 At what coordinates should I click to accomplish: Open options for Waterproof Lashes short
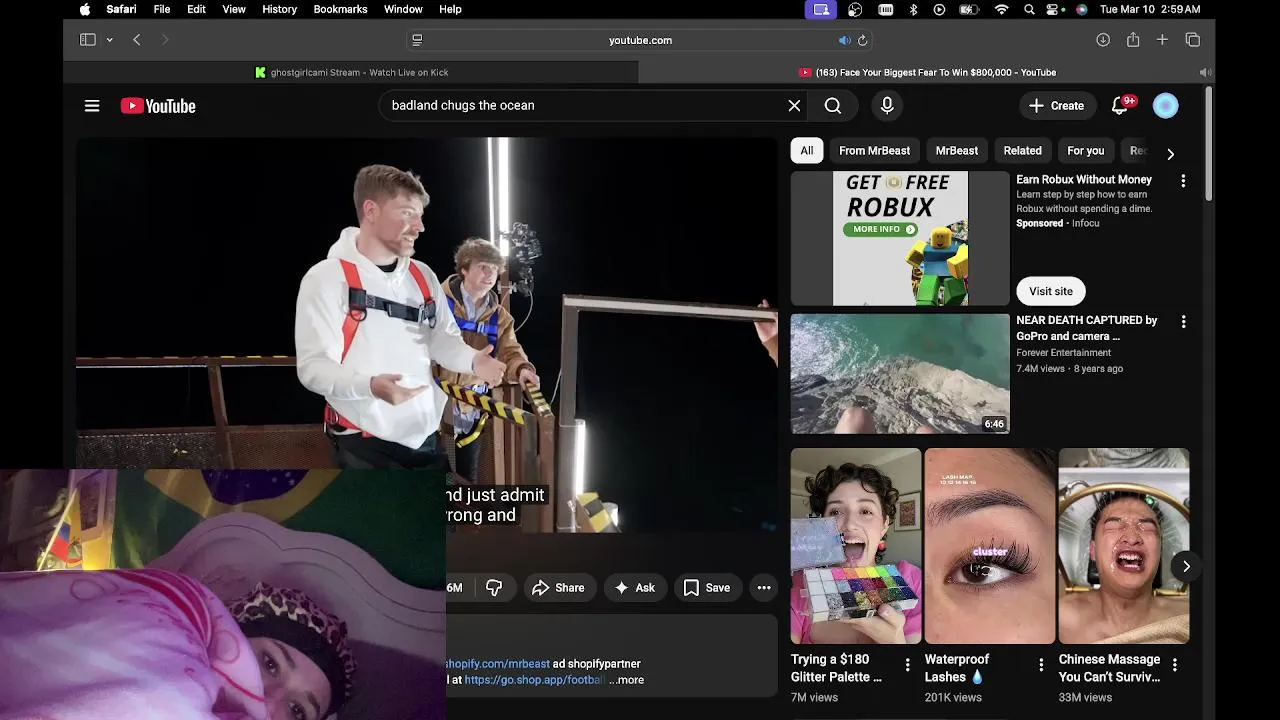(1041, 665)
